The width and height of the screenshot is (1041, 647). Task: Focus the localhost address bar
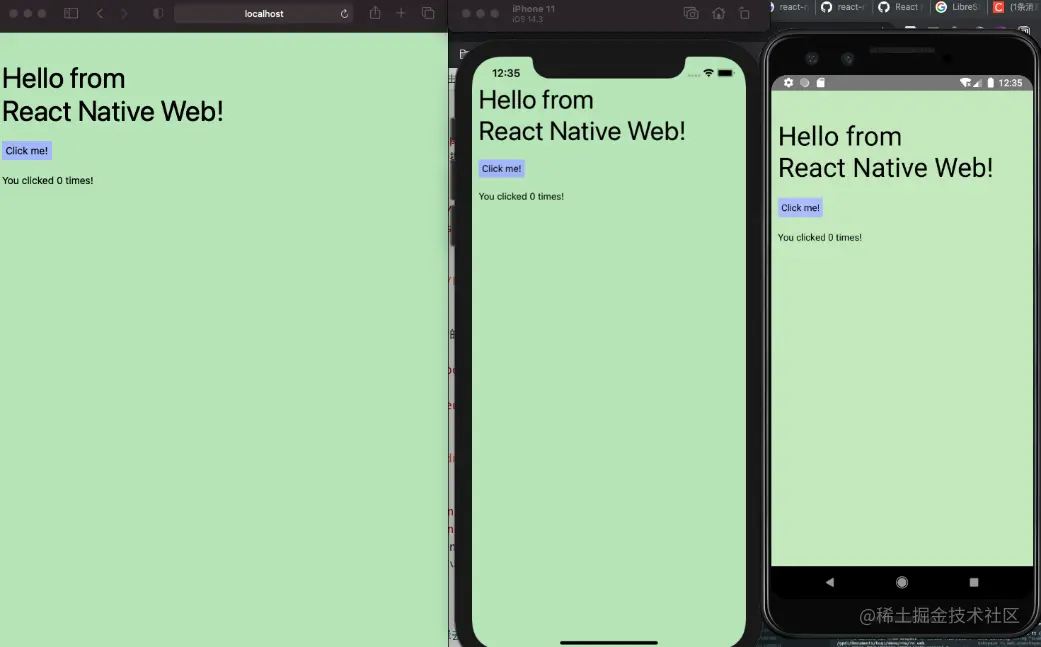coord(264,13)
